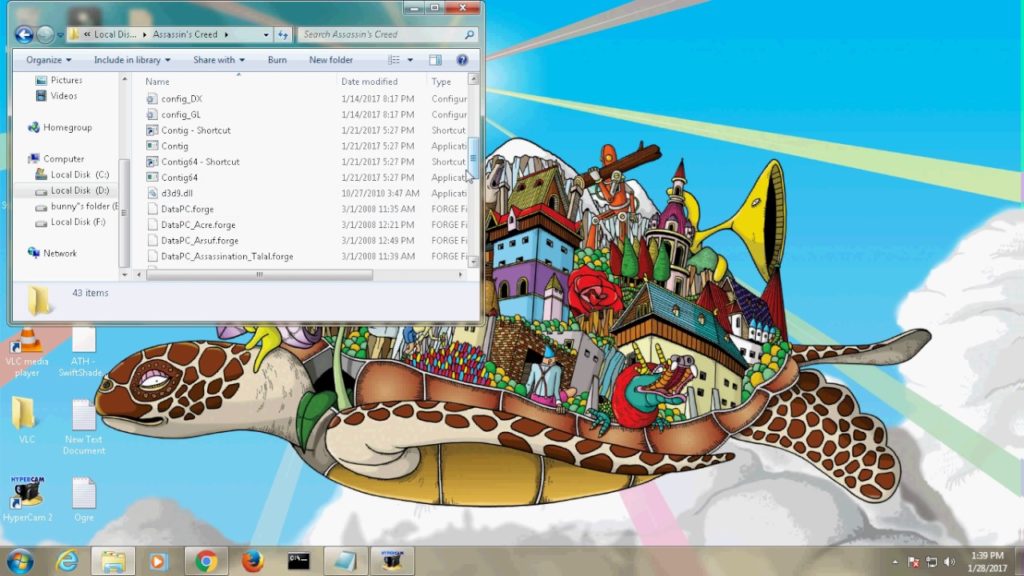The image size is (1024, 576).
Task: Click the horizontal scrollbar in file list
Action: point(259,275)
